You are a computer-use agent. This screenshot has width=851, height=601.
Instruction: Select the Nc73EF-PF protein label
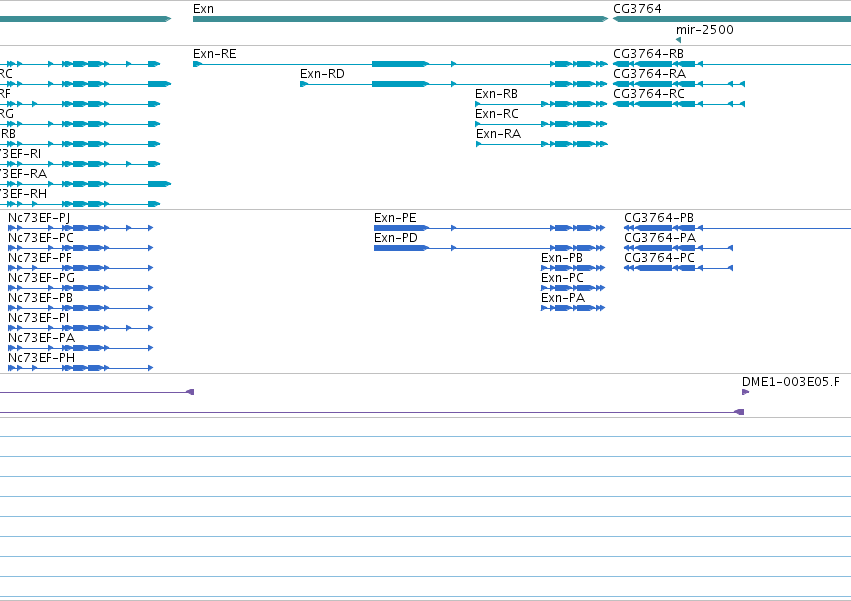tap(40, 258)
